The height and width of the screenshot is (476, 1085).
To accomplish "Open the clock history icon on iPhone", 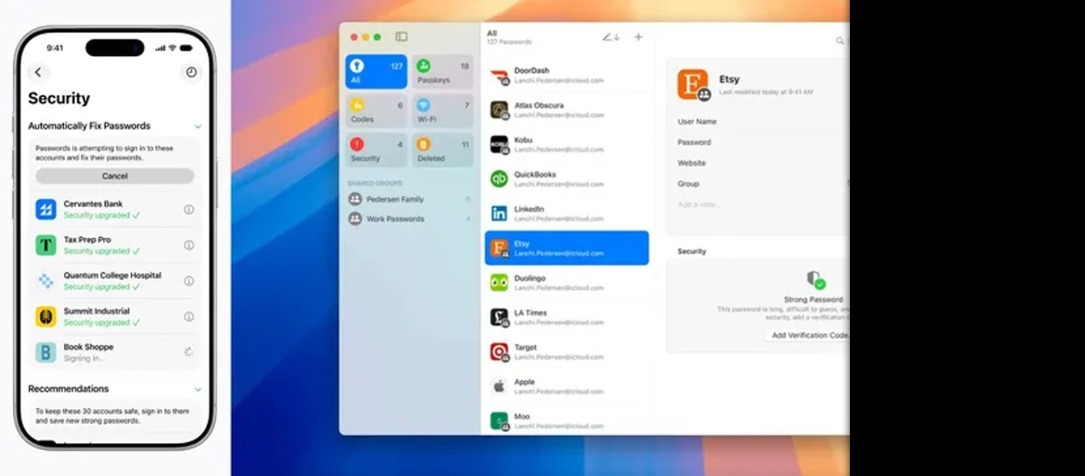I will [x=191, y=72].
